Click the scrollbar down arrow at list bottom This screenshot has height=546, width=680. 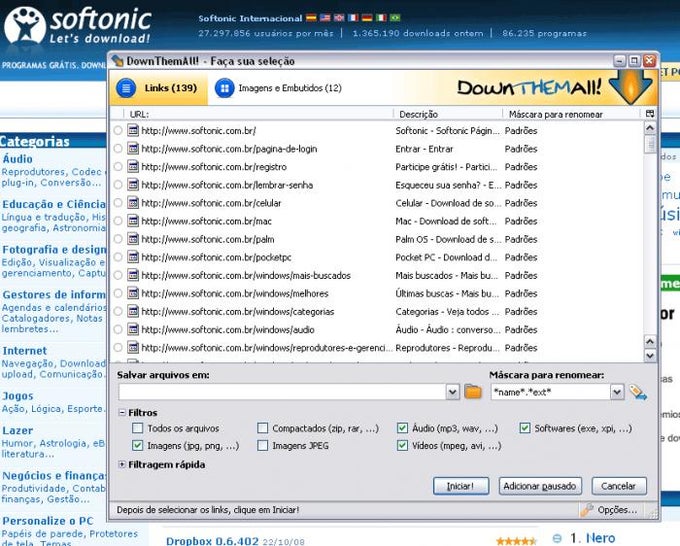click(x=650, y=356)
